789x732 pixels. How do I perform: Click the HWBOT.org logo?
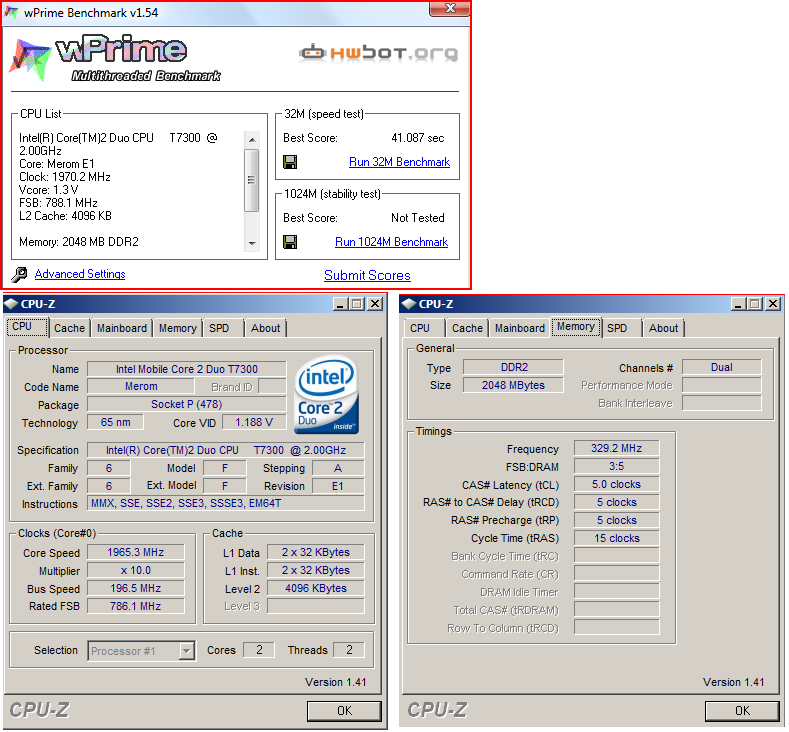(x=378, y=52)
